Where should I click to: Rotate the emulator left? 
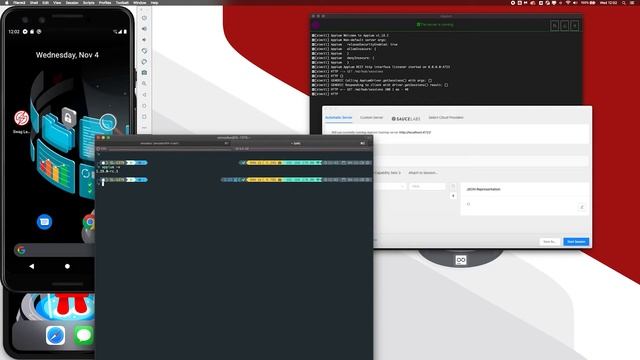tap(144, 51)
